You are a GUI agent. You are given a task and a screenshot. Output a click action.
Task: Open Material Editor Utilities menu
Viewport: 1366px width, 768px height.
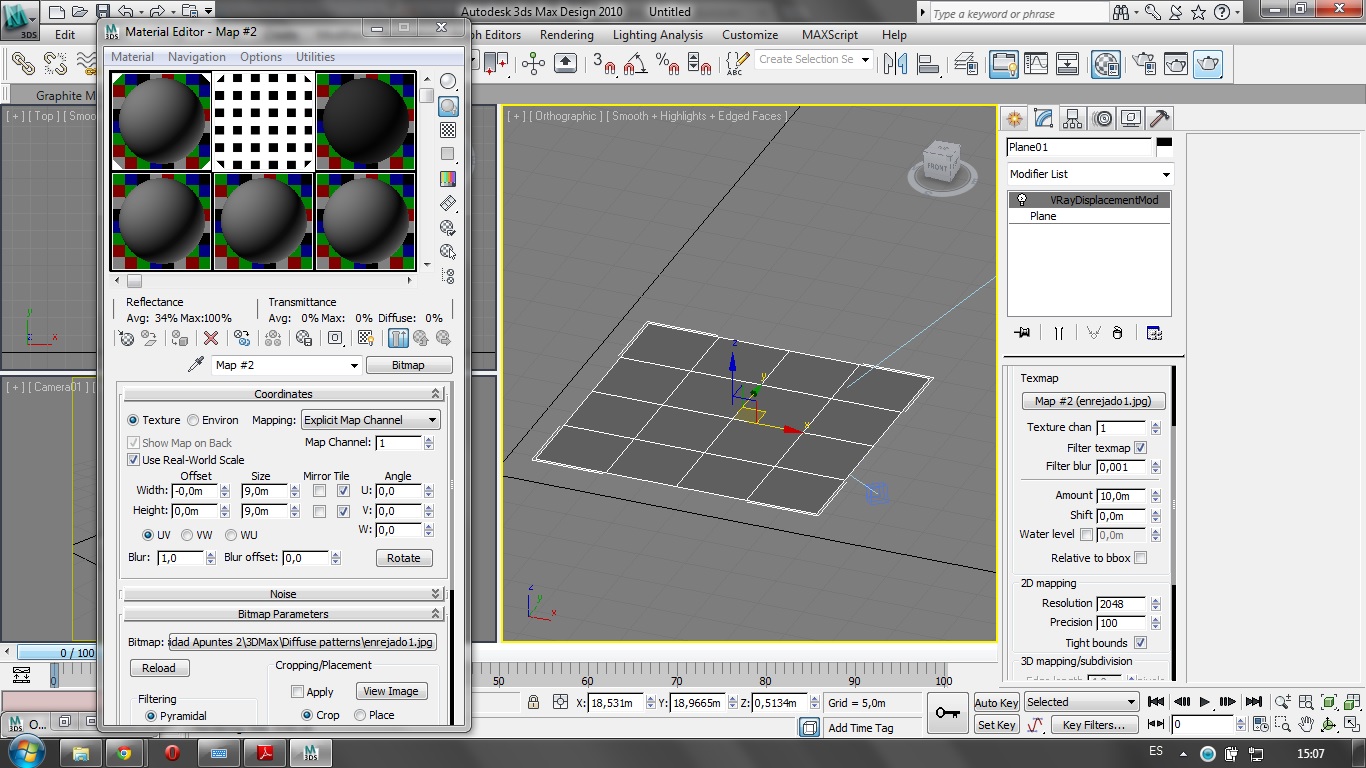pyautogui.click(x=316, y=57)
